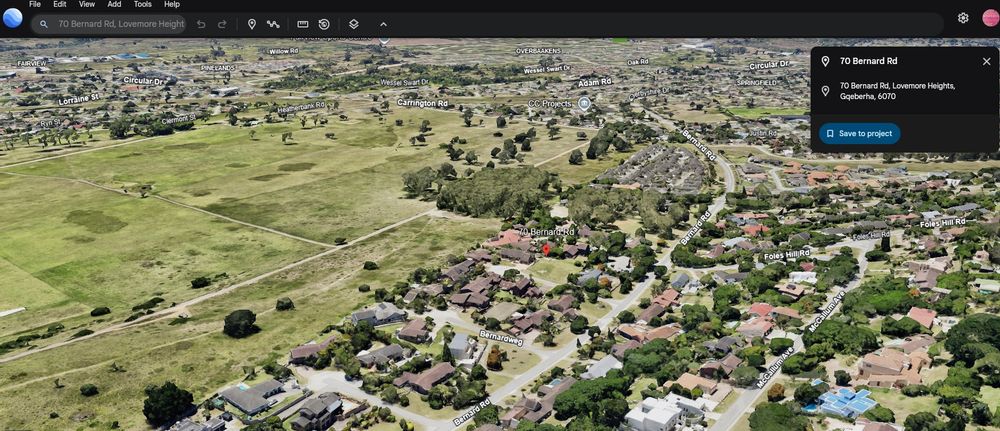1000x431 pixels.
Task: Click Save to project button
Action: coord(860,133)
